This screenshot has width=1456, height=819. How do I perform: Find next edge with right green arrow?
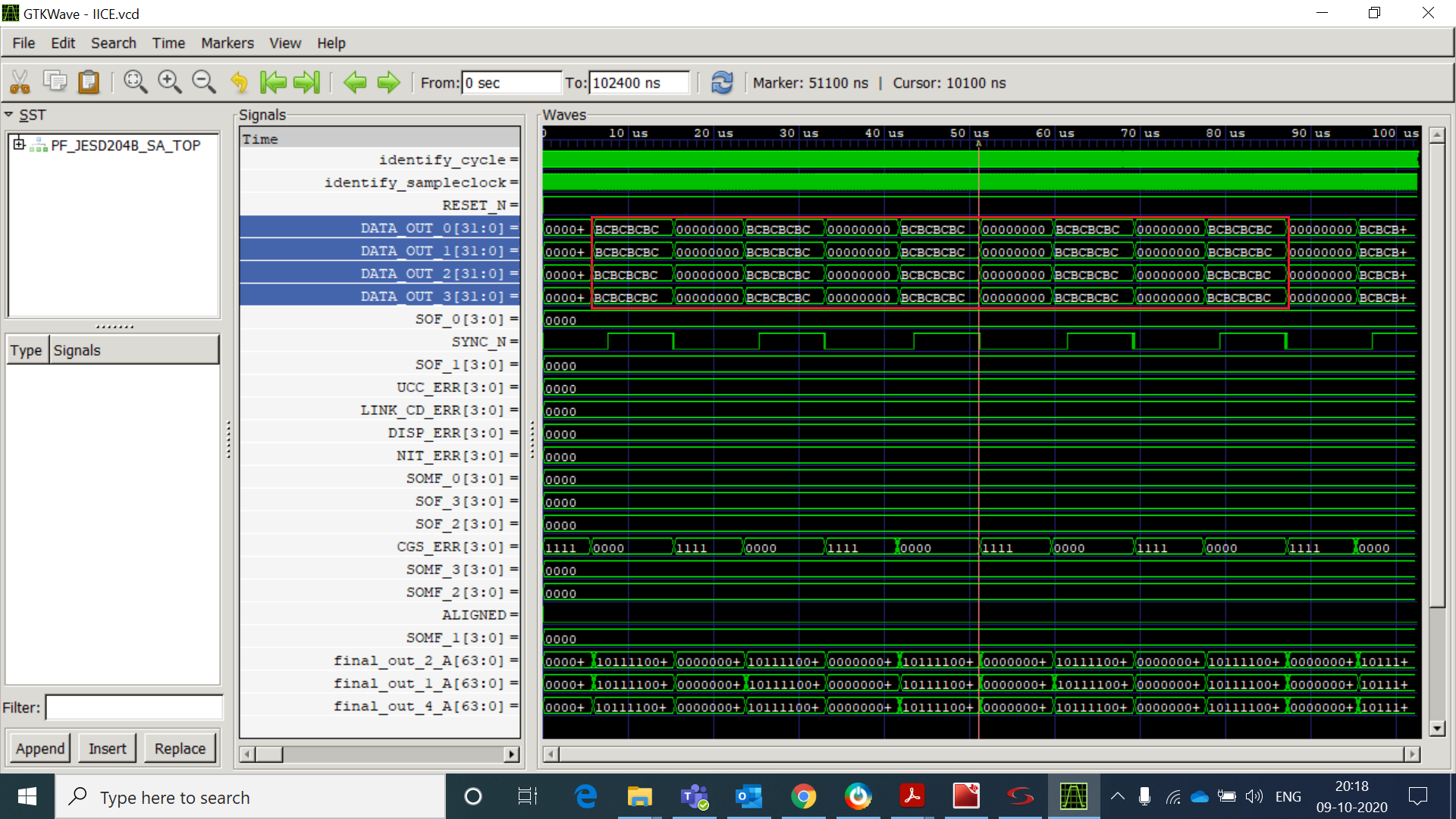tap(388, 82)
